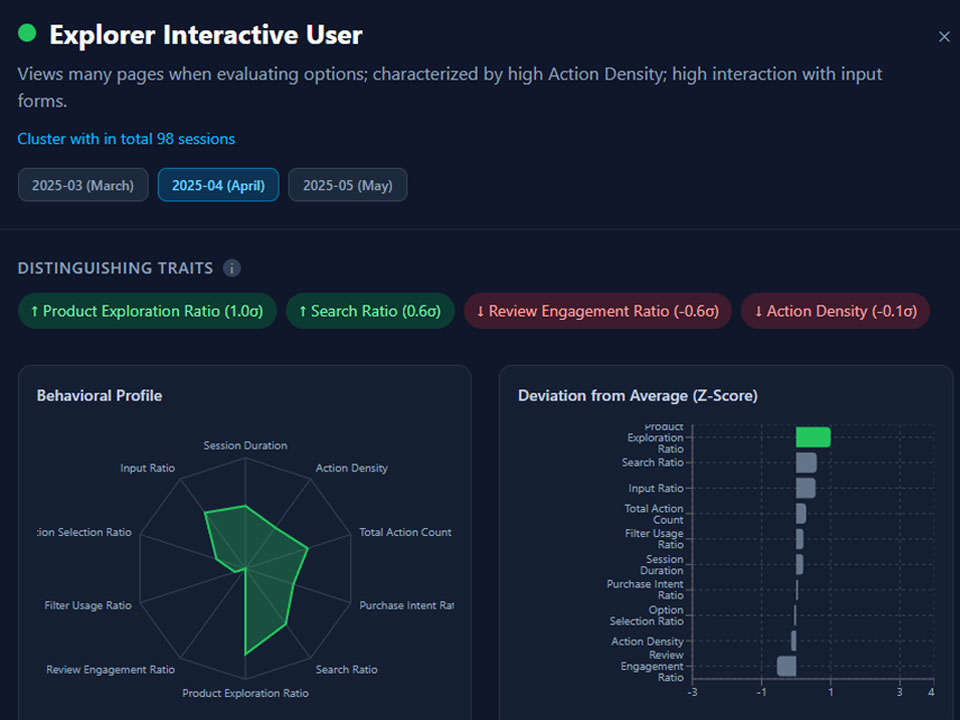Open the Cluster with 98 sessions link
Image resolution: width=960 pixels, height=720 pixels.
pyautogui.click(x=126, y=139)
